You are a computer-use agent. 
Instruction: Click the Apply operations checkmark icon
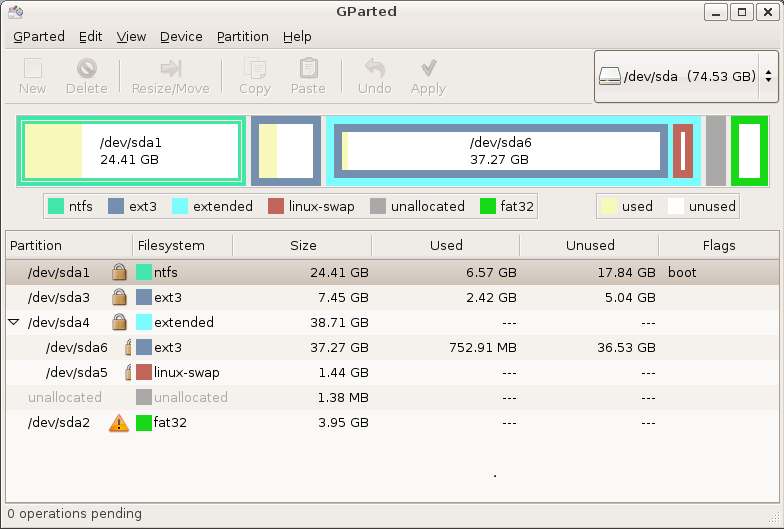(428, 68)
